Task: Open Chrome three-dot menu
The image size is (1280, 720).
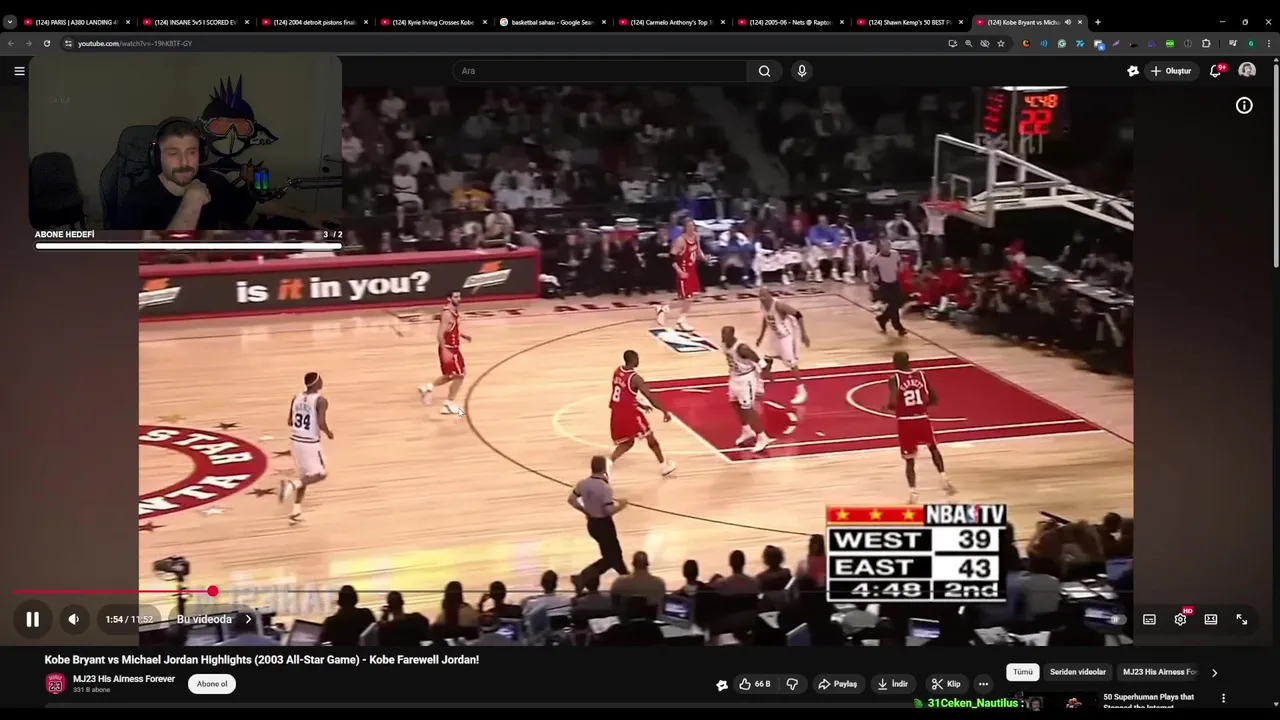Action: (1269, 44)
